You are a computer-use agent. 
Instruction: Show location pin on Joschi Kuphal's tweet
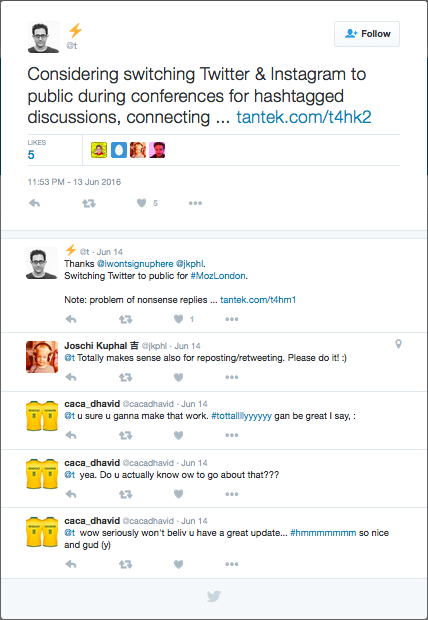398,344
